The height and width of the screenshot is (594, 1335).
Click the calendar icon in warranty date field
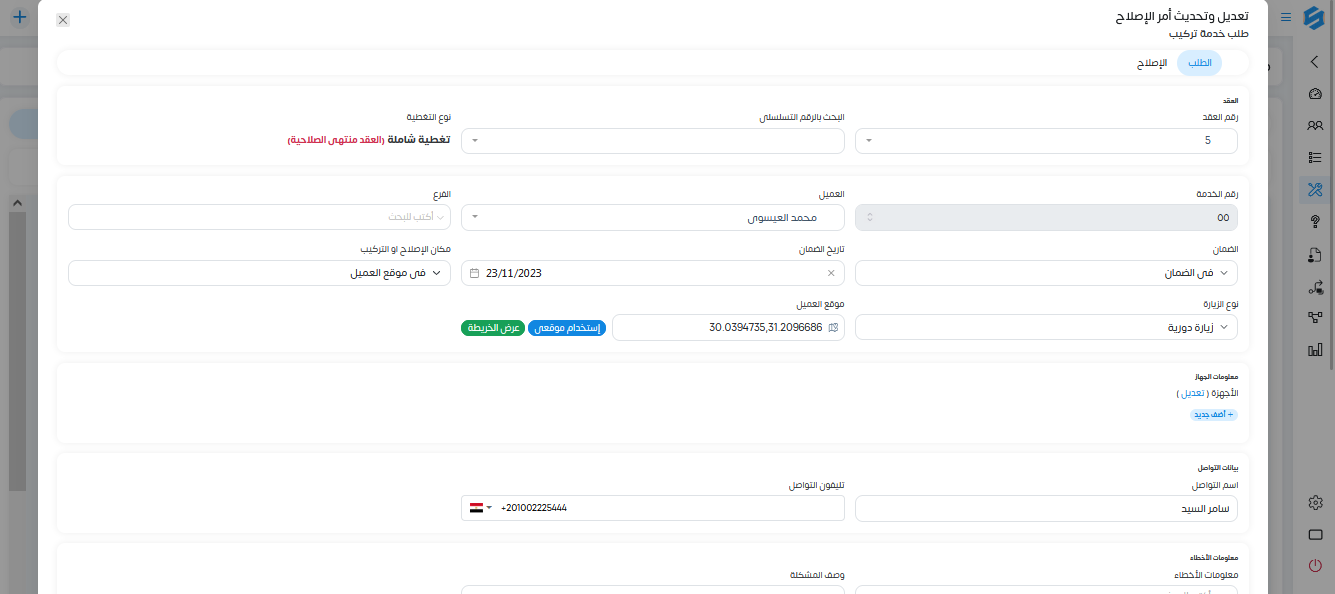click(x=475, y=273)
